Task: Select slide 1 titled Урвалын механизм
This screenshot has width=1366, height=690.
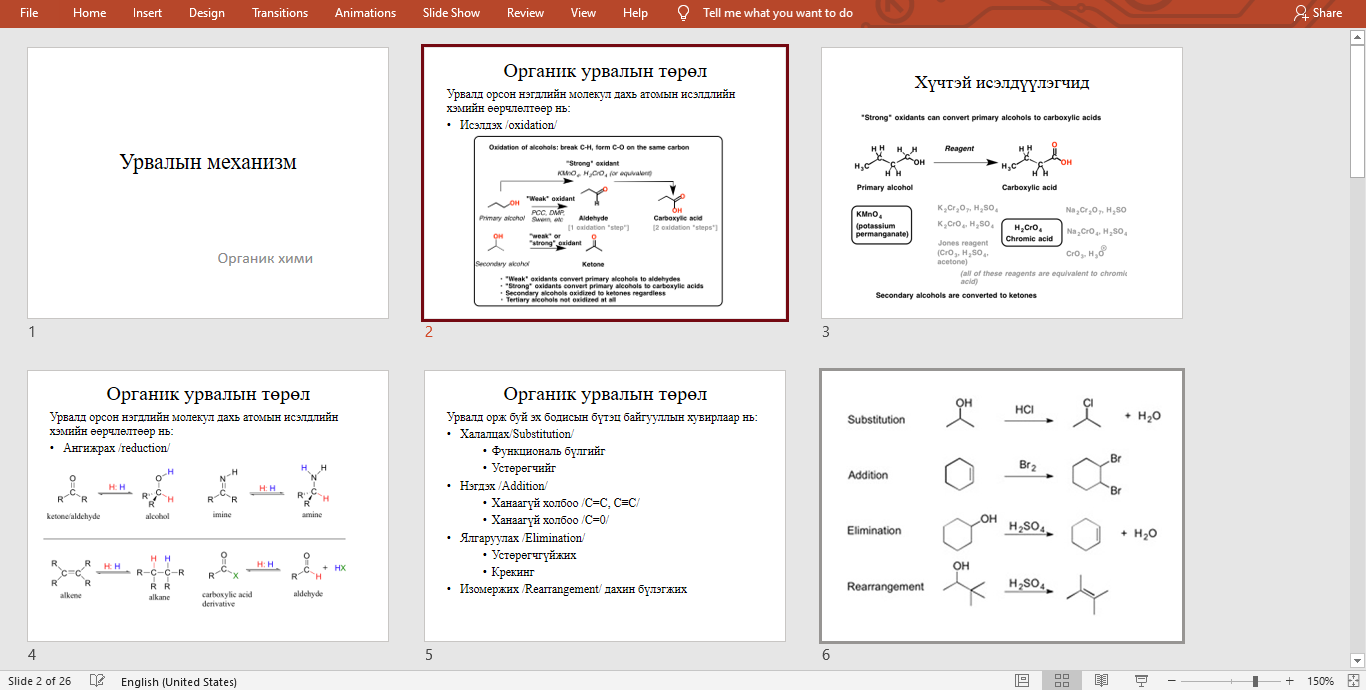Action: 208,183
